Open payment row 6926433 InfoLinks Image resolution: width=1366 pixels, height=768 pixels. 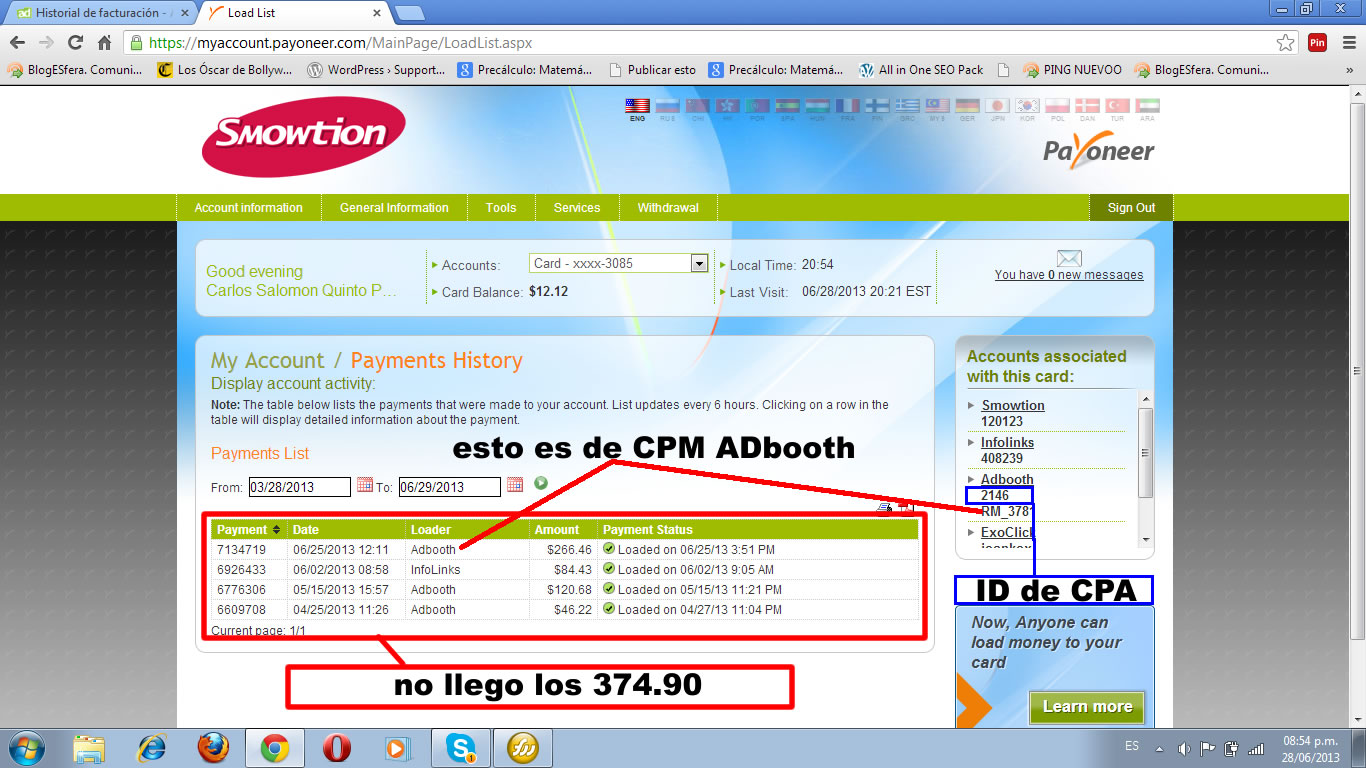point(565,569)
